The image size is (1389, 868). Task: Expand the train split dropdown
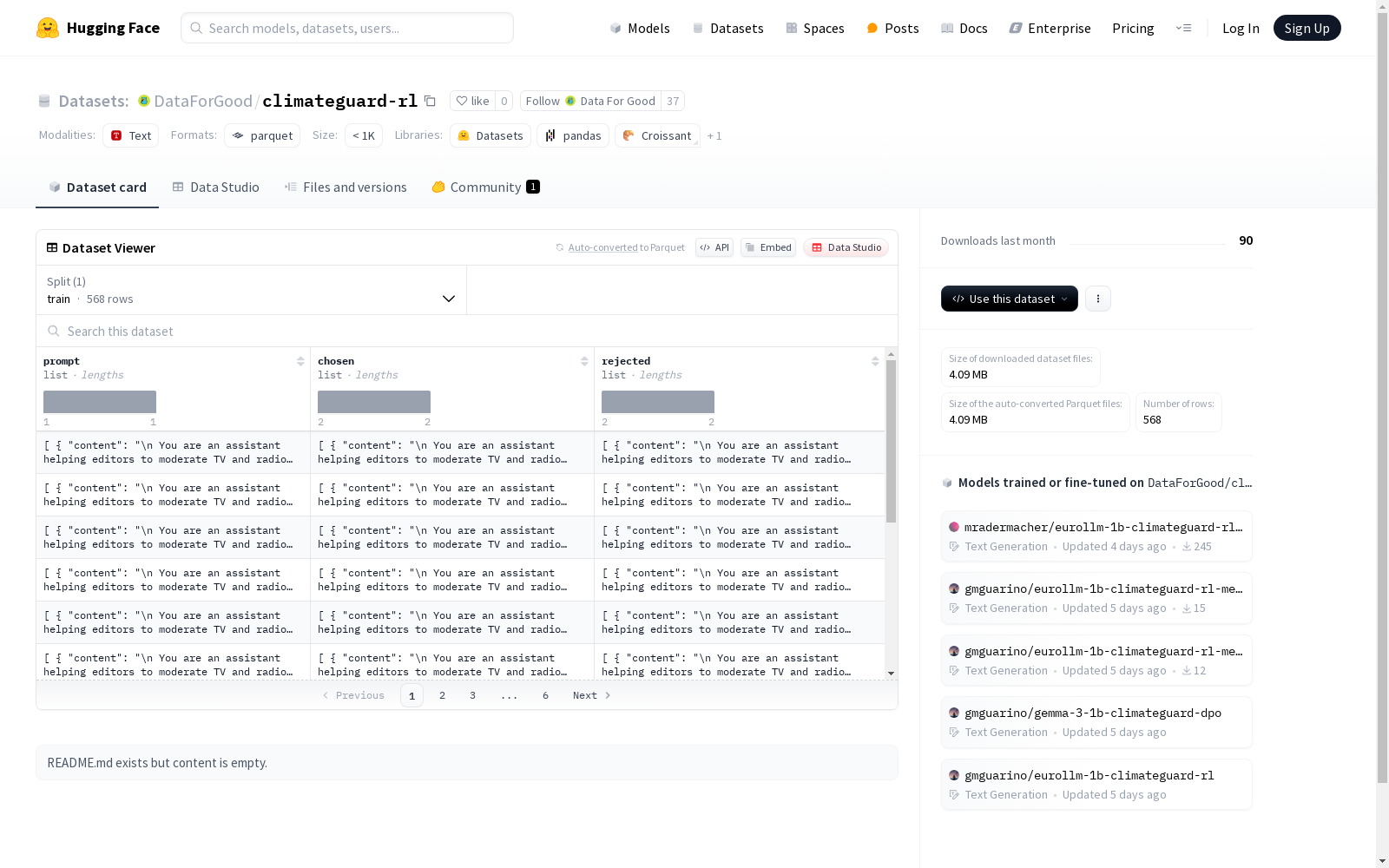pyautogui.click(x=252, y=290)
